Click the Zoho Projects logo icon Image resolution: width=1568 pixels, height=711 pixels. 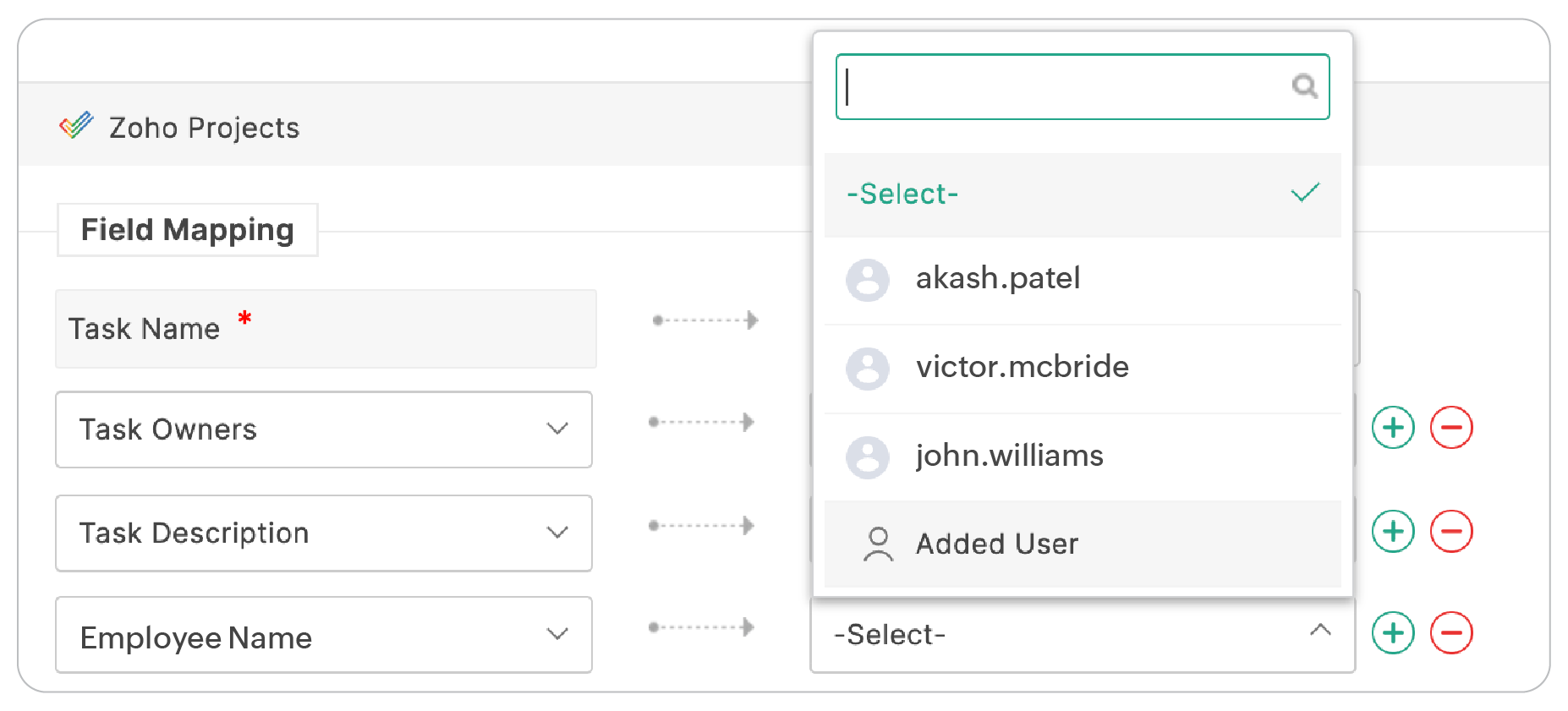pos(76,126)
